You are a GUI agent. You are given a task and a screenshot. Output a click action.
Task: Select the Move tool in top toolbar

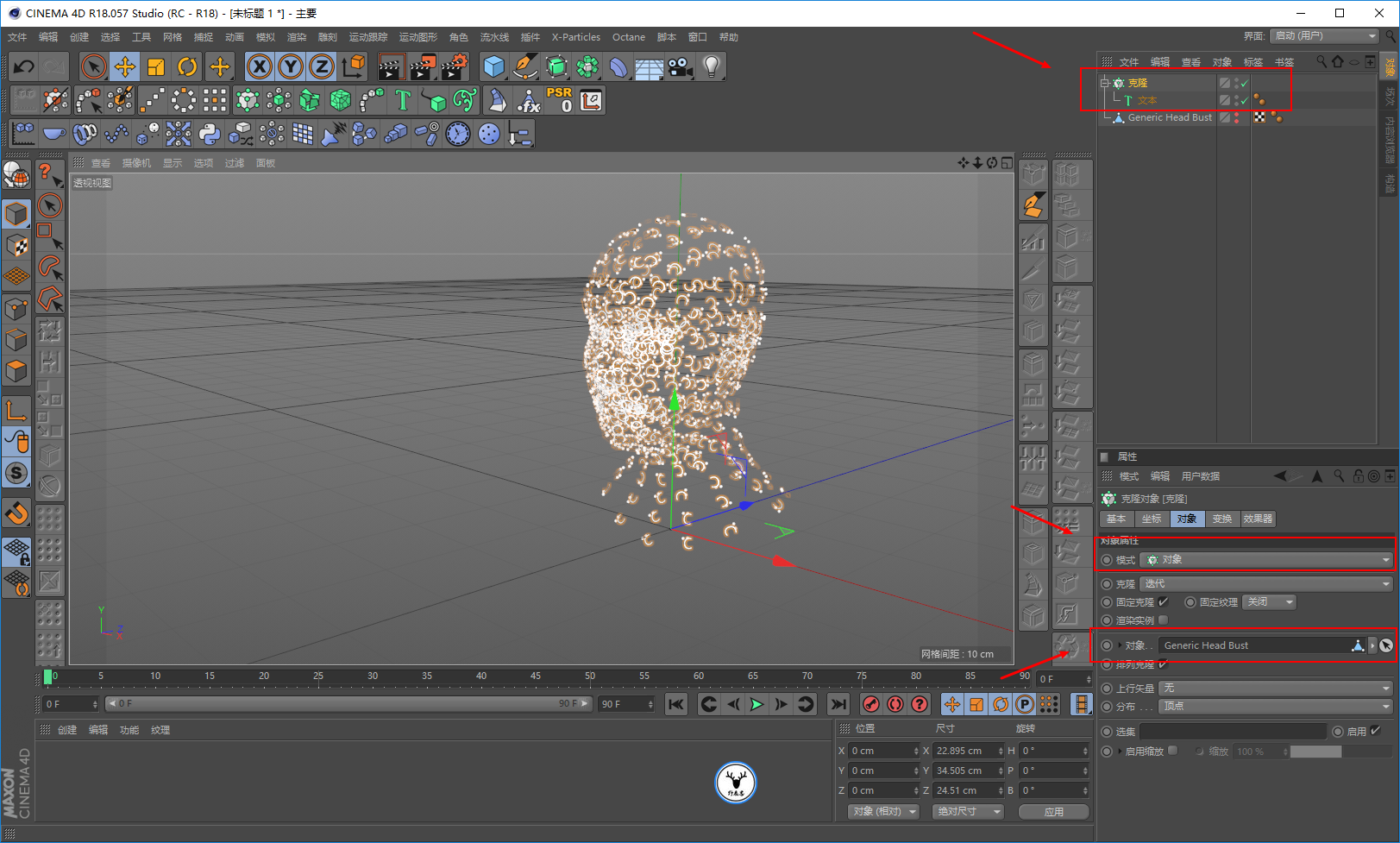pos(124,66)
